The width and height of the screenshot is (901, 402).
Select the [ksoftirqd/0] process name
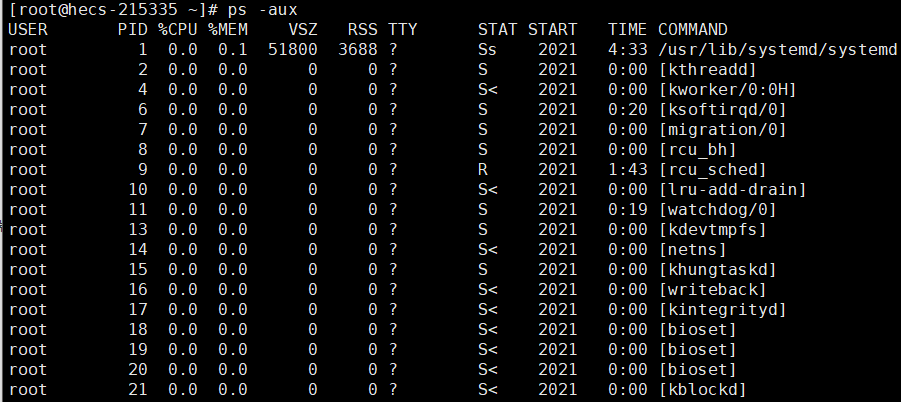coord(722,110)
